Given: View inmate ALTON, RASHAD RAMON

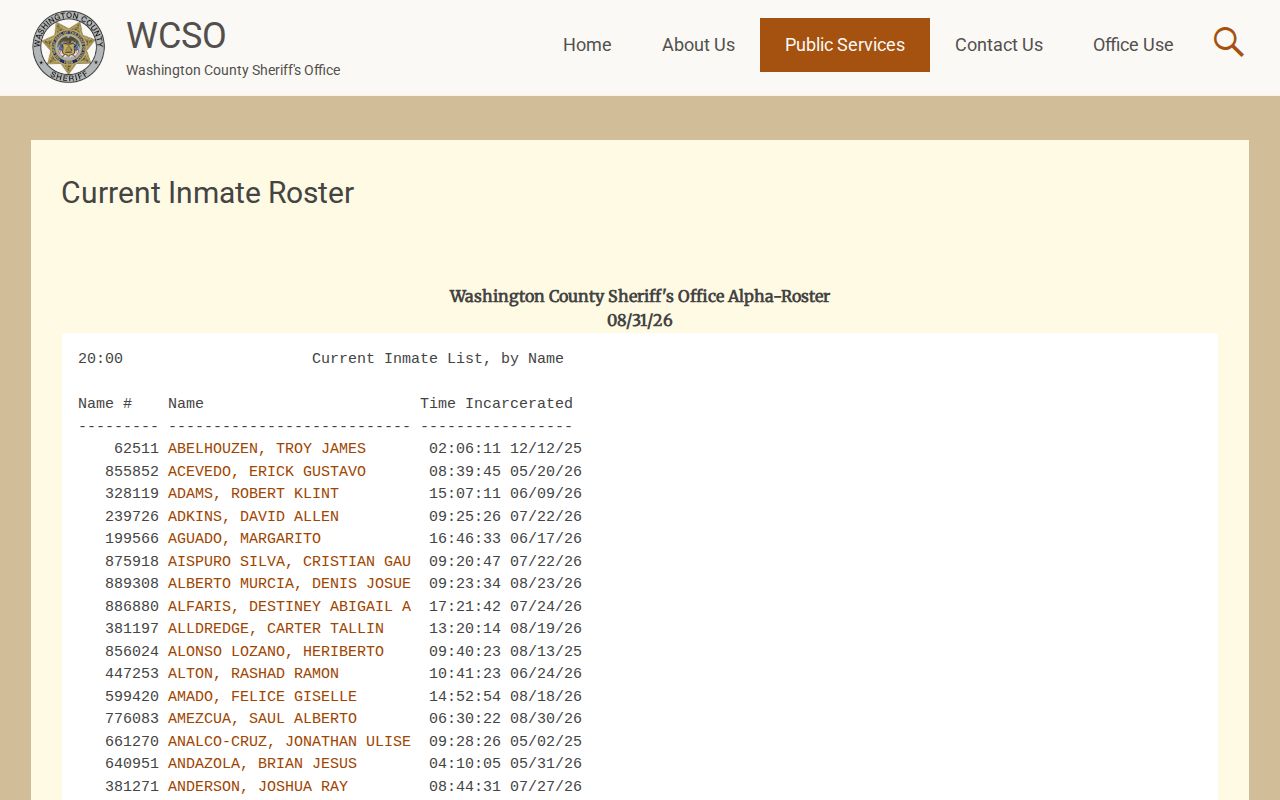Looking at the screenshot, I should pos(253,674).
